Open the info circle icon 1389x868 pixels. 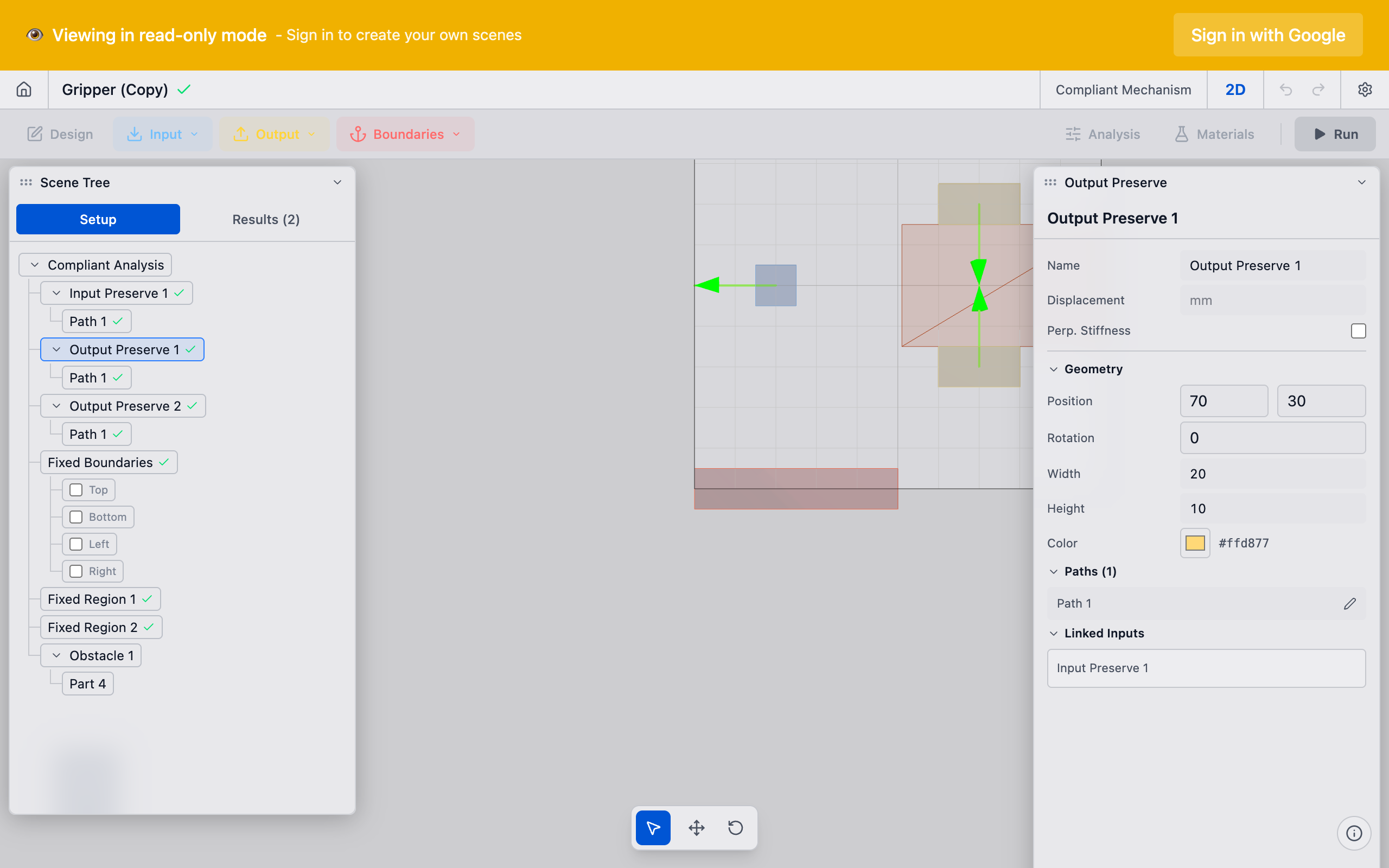(x=1353, y=833)
